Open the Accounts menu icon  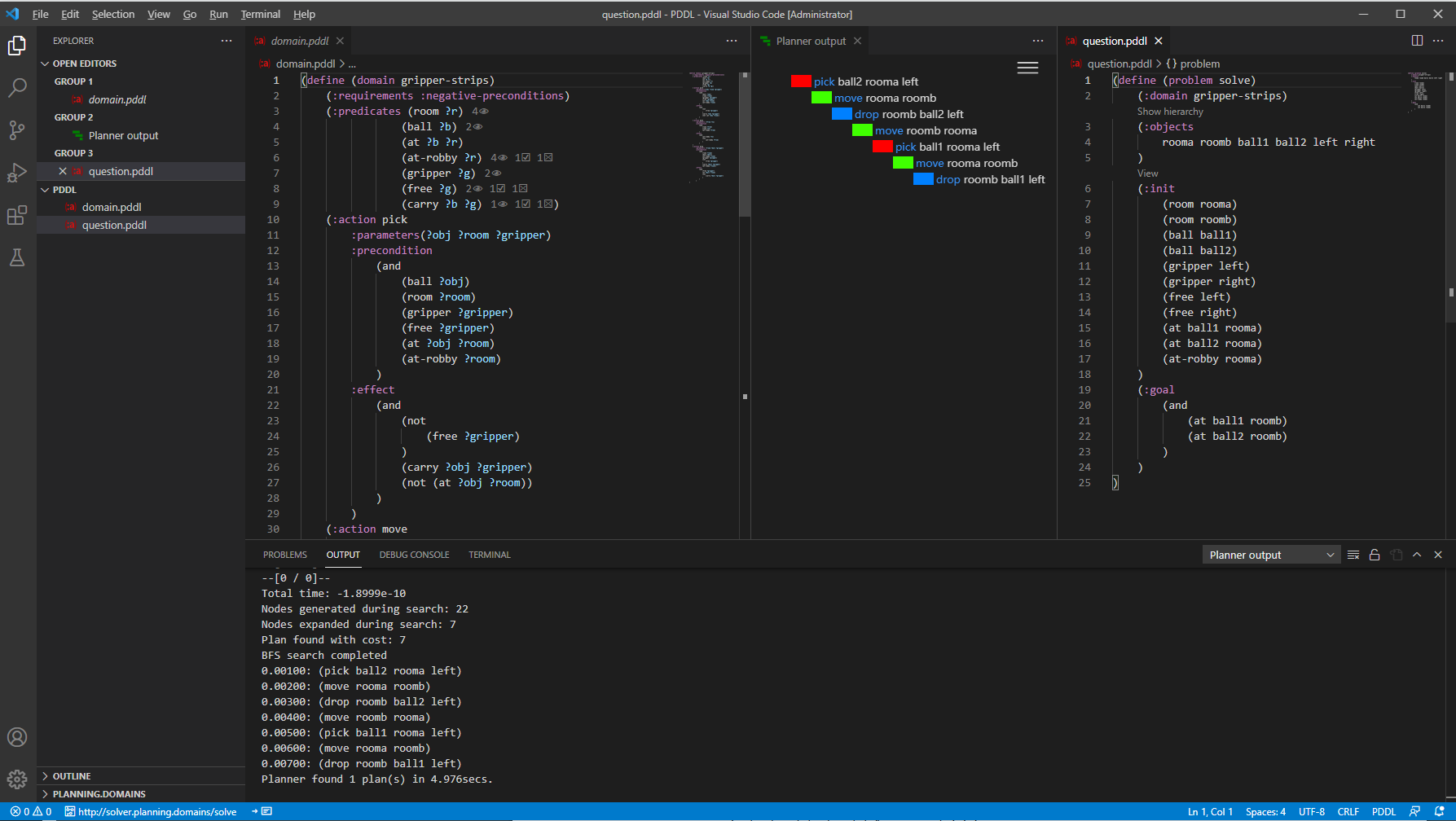(x=17, y=737)
